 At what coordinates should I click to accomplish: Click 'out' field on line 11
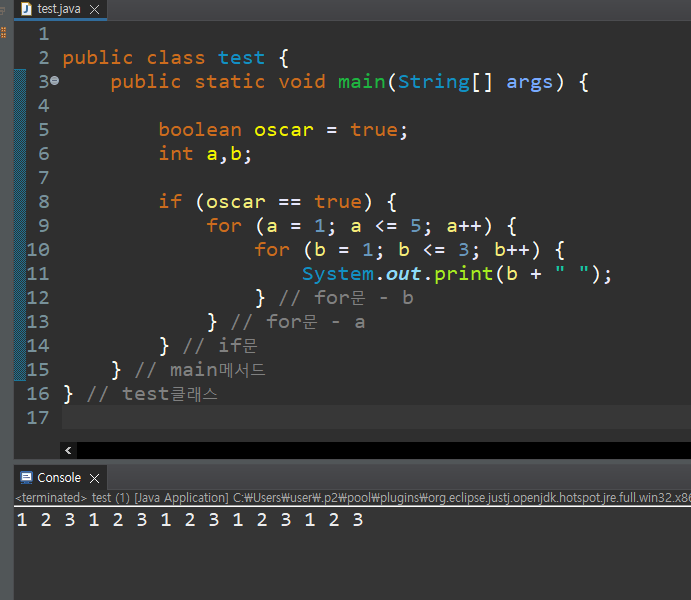click(403, 274)
